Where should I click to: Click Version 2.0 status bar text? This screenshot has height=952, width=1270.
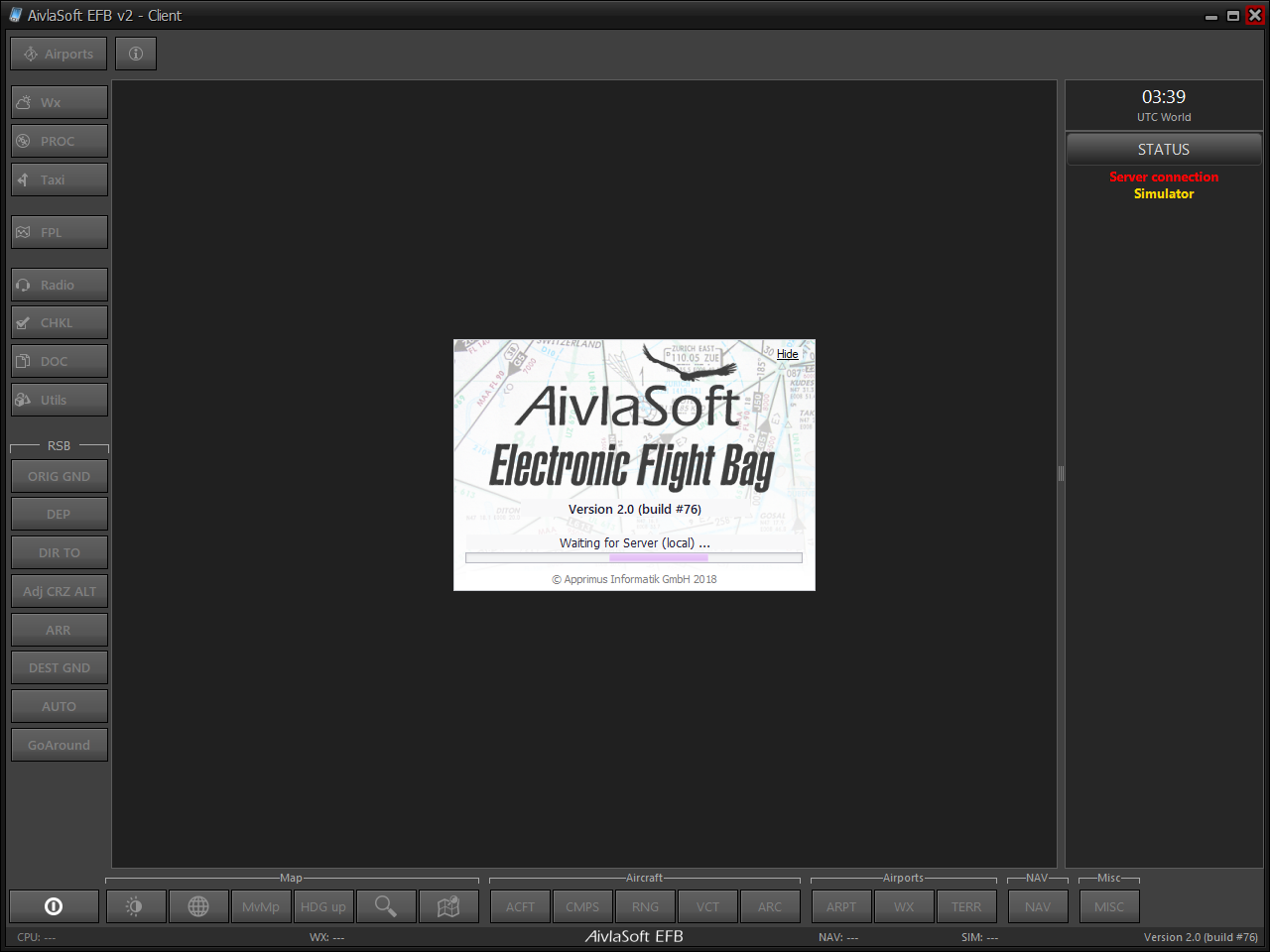click(1201, 937)
